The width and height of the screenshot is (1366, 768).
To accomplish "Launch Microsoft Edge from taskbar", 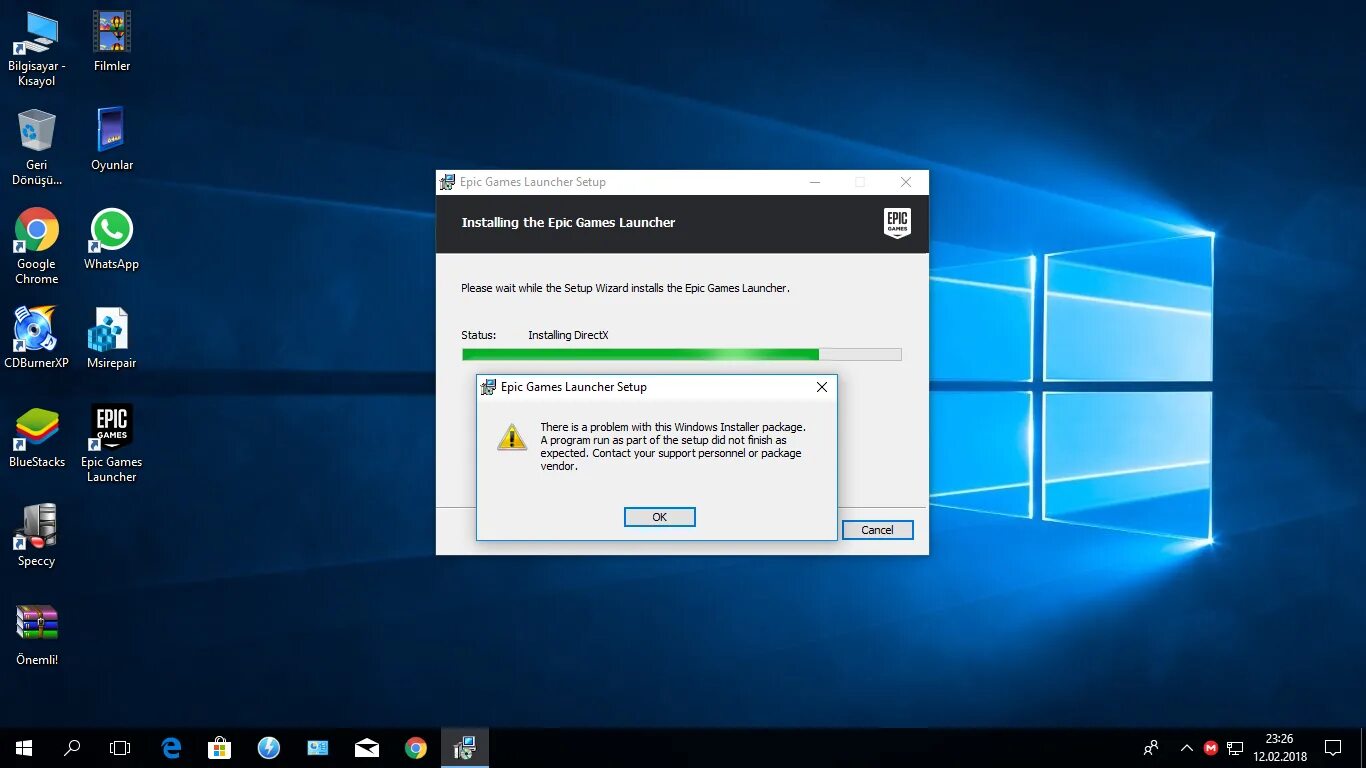I will click(172, 748).
